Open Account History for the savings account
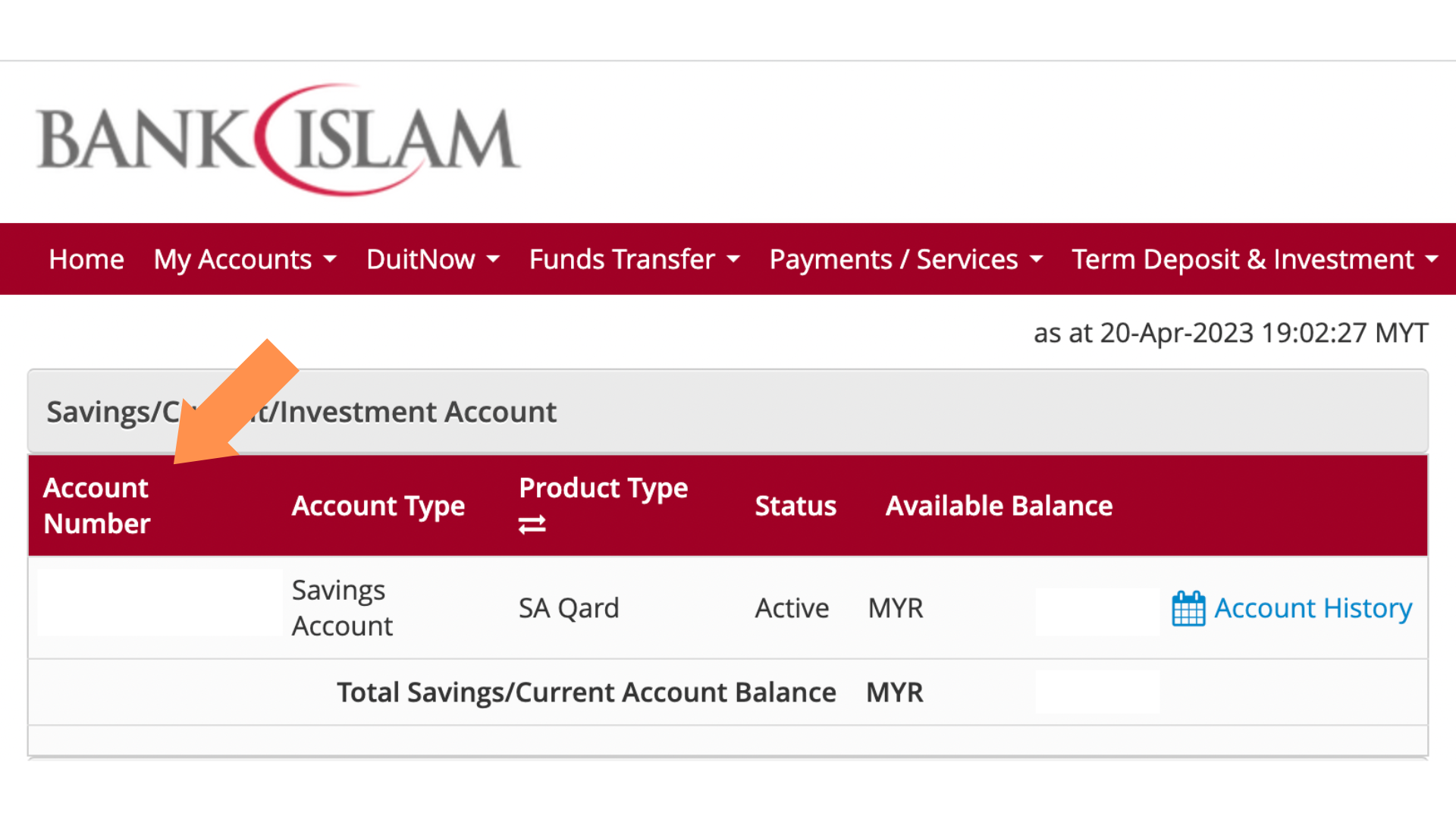This screenshot has width=1456, height=819. pyautogui.click(x=1313, y=607)
